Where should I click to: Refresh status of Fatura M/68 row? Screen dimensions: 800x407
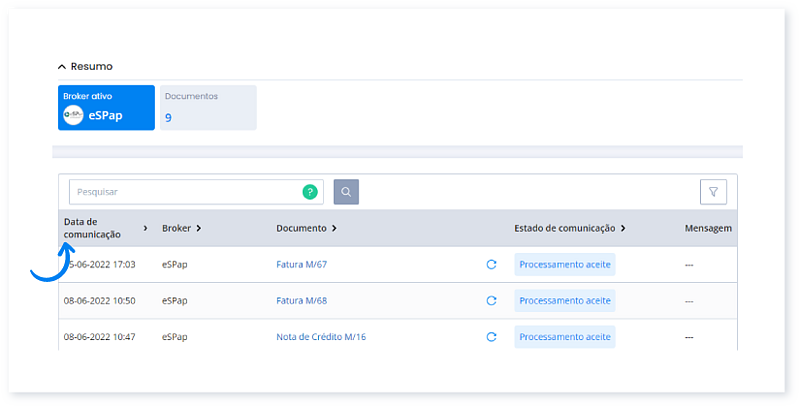tap(491, 301)
